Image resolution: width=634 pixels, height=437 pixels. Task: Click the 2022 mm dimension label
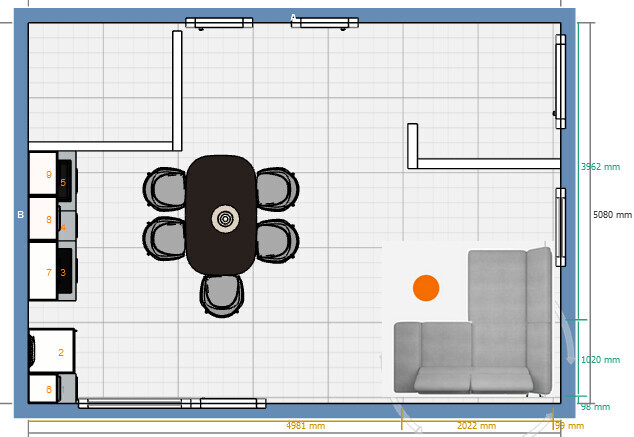(476, 426)
